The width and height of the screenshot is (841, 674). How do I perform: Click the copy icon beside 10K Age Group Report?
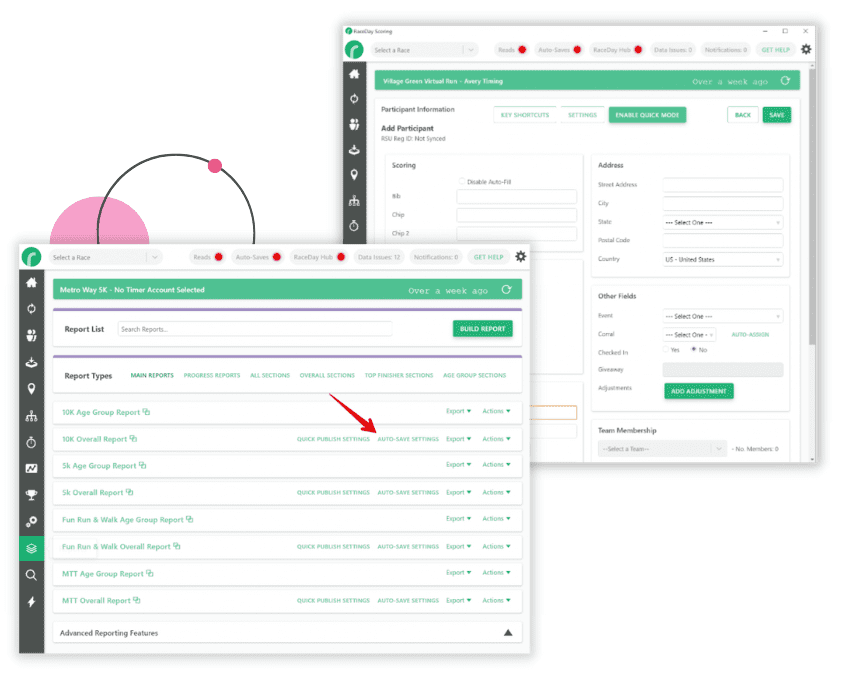click(x=146, y=412)
